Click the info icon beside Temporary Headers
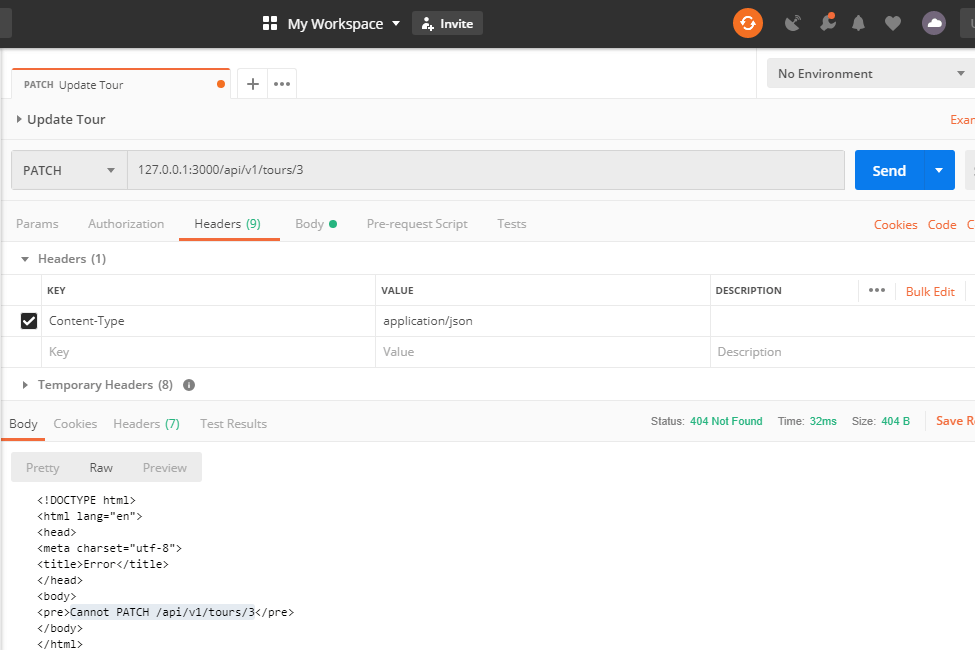975x650 pixels. (189, 383)
